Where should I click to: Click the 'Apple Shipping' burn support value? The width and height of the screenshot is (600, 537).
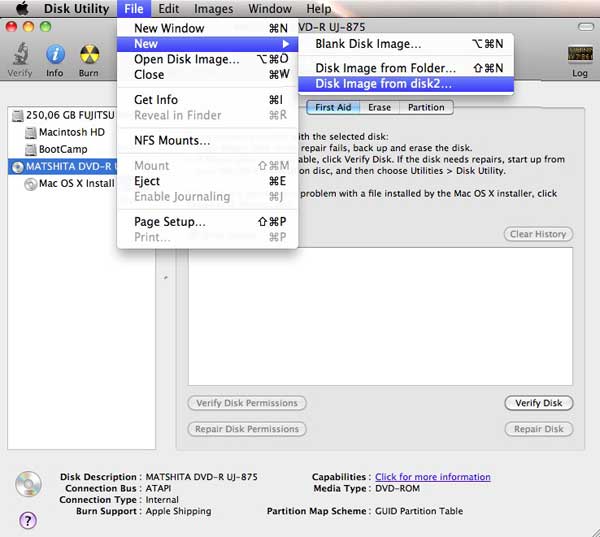pyautogui.click(x=178, y=511)
